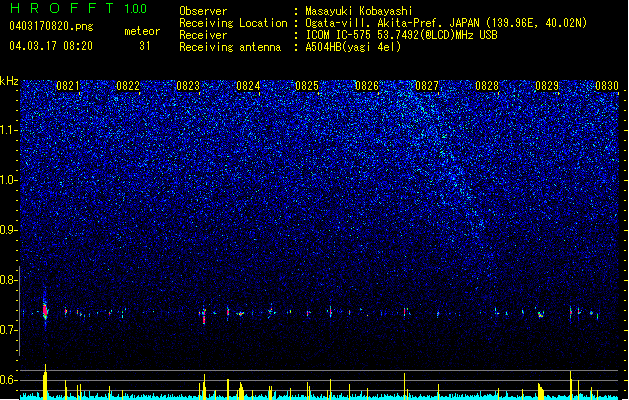Click the 0830 time marker
This screenshot has width=629, height=400.
607,86
